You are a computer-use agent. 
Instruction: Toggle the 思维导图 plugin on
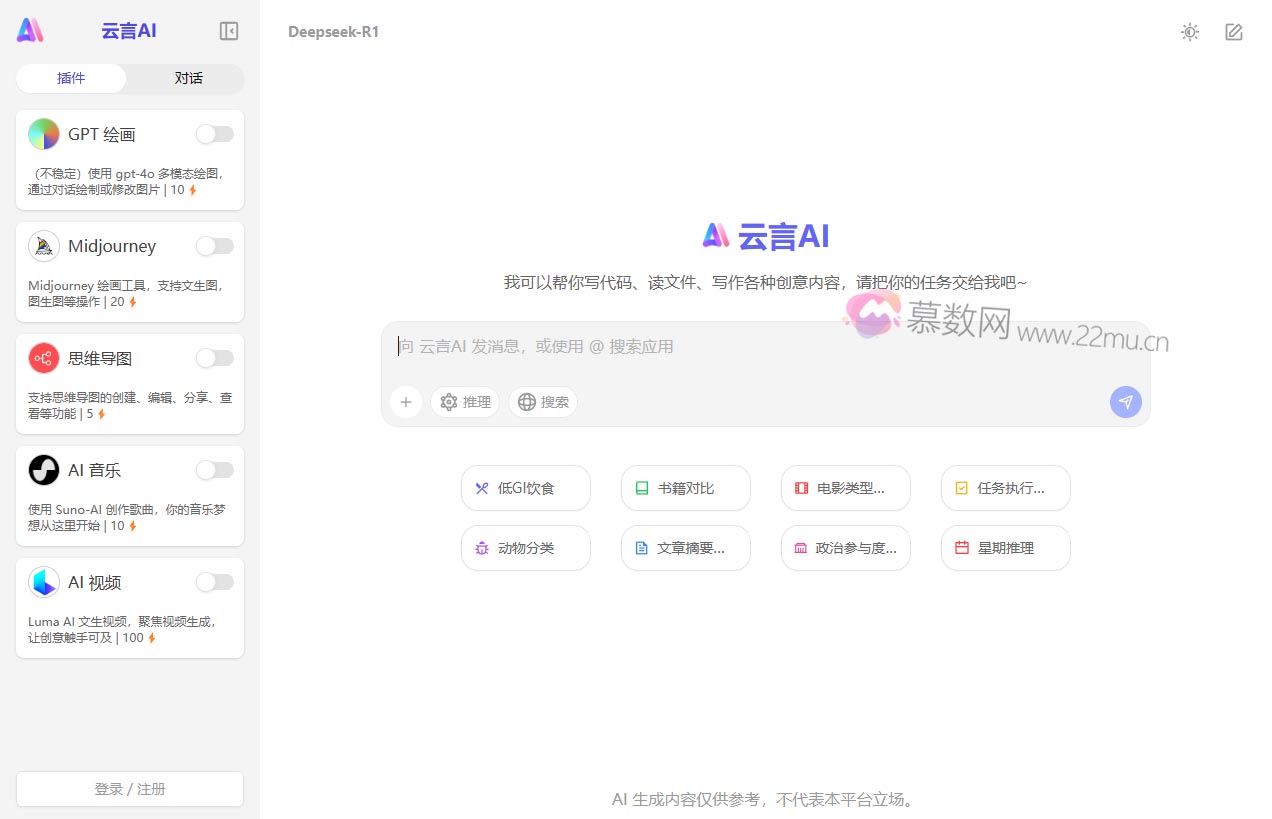click(x=214, y=357)
